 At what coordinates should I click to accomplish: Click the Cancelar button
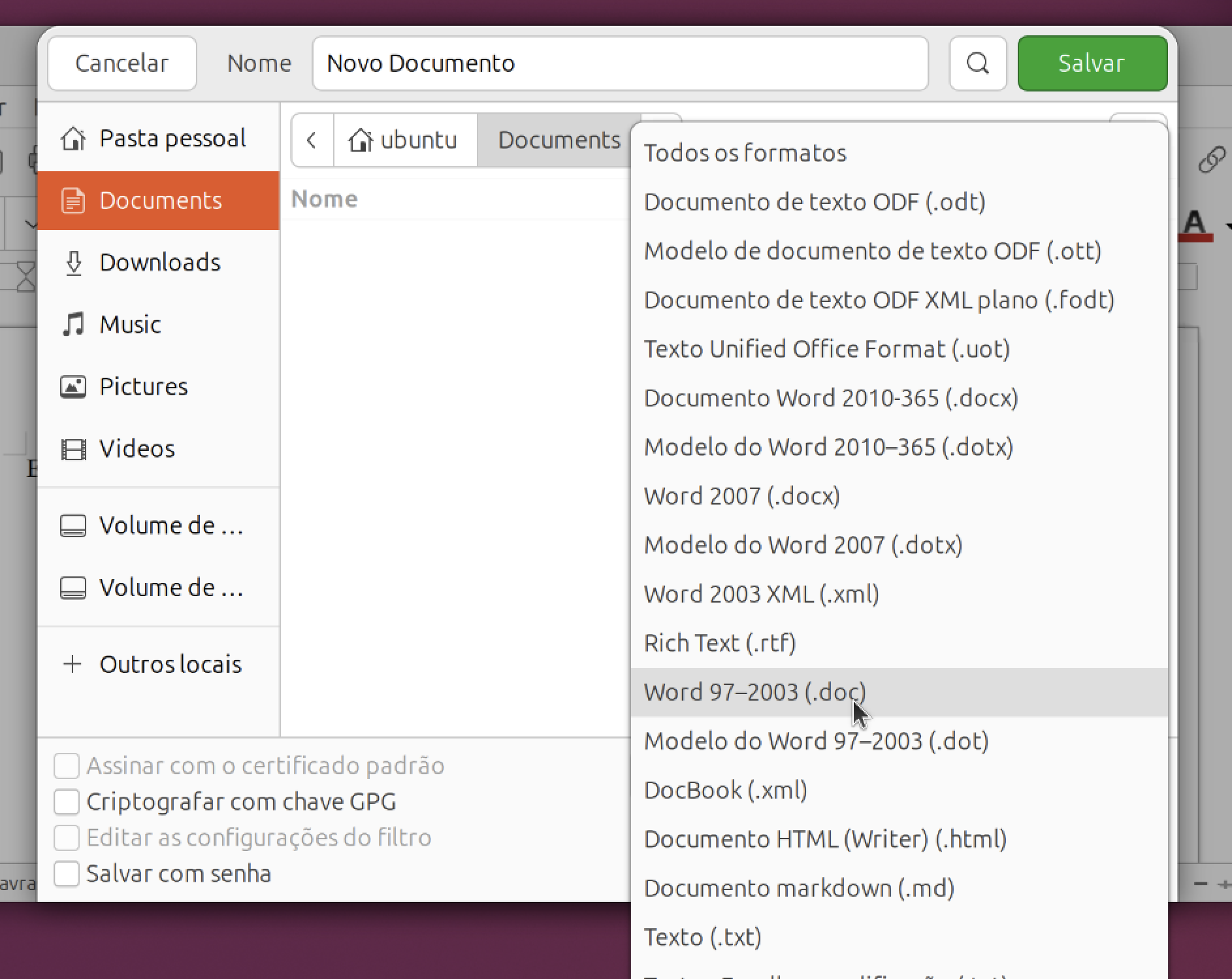tap(122, 63)
